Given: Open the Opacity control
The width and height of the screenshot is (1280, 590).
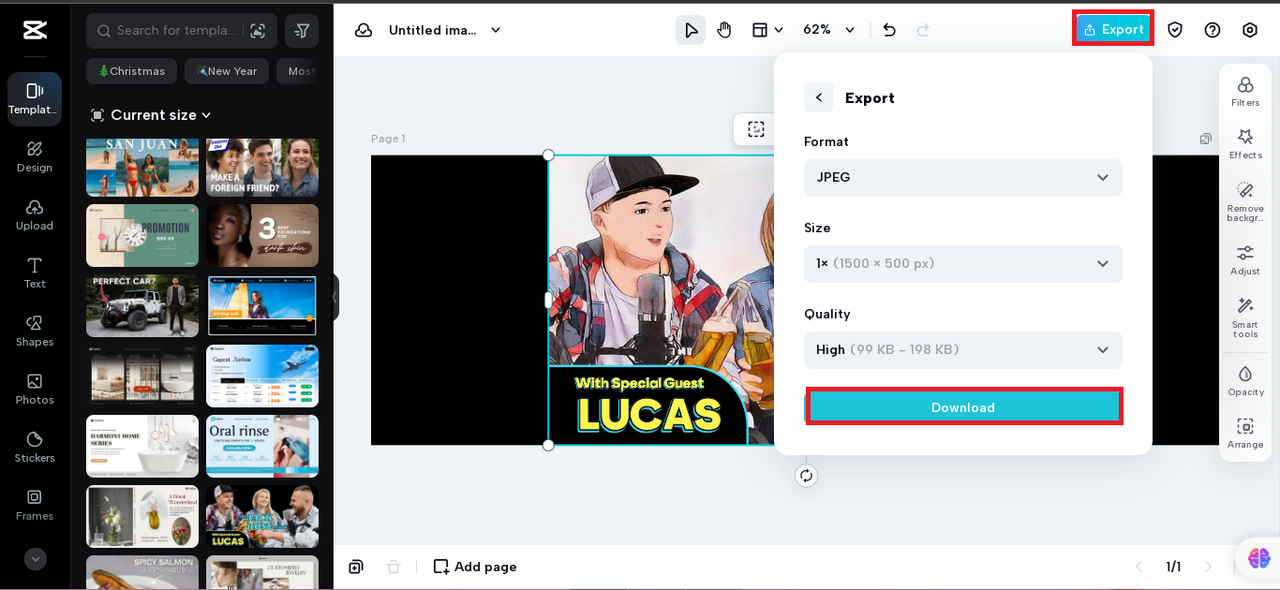Looking at the screenshot, I should pyautogui.click(x=1245, y=381).
